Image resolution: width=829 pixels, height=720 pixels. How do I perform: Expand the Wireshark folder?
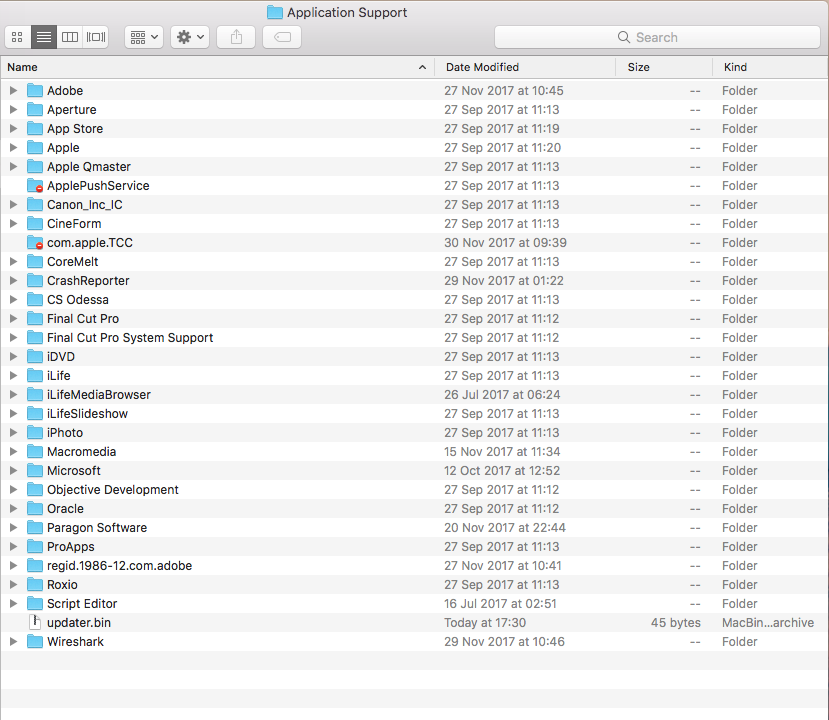[x=13, y=641]
